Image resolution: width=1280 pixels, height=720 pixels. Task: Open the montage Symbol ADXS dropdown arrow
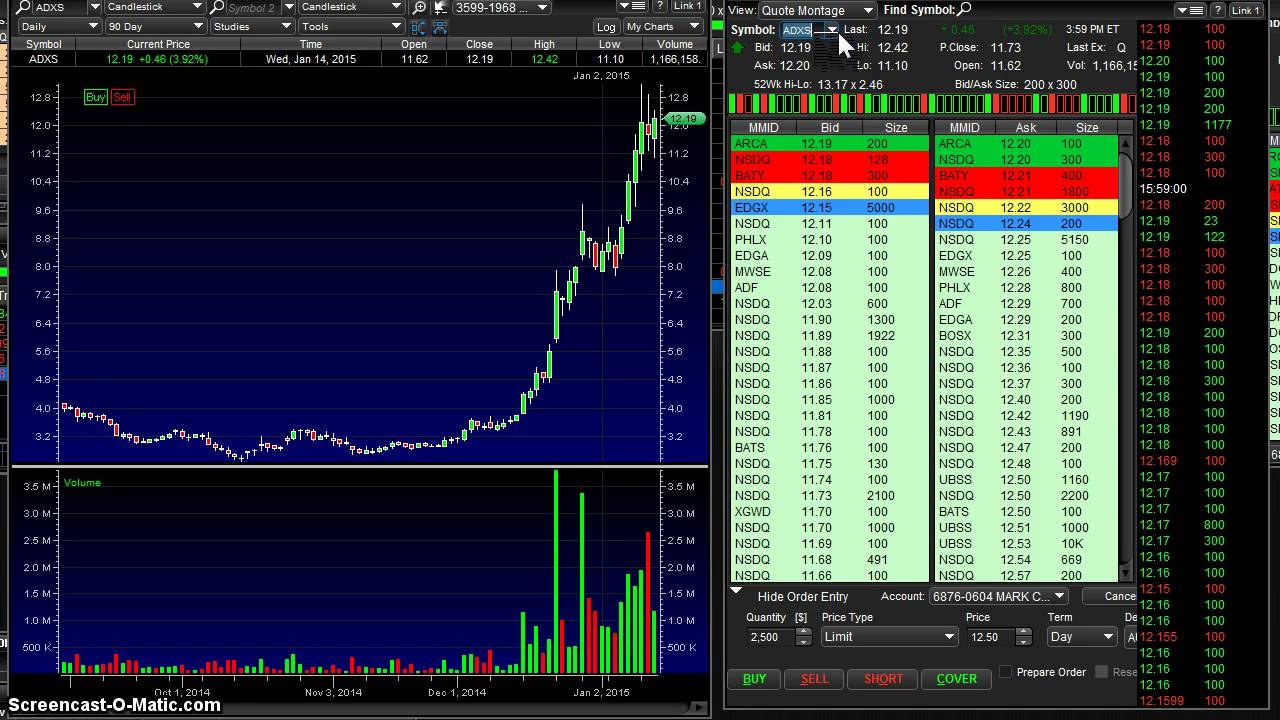click(x=831, y=30)
